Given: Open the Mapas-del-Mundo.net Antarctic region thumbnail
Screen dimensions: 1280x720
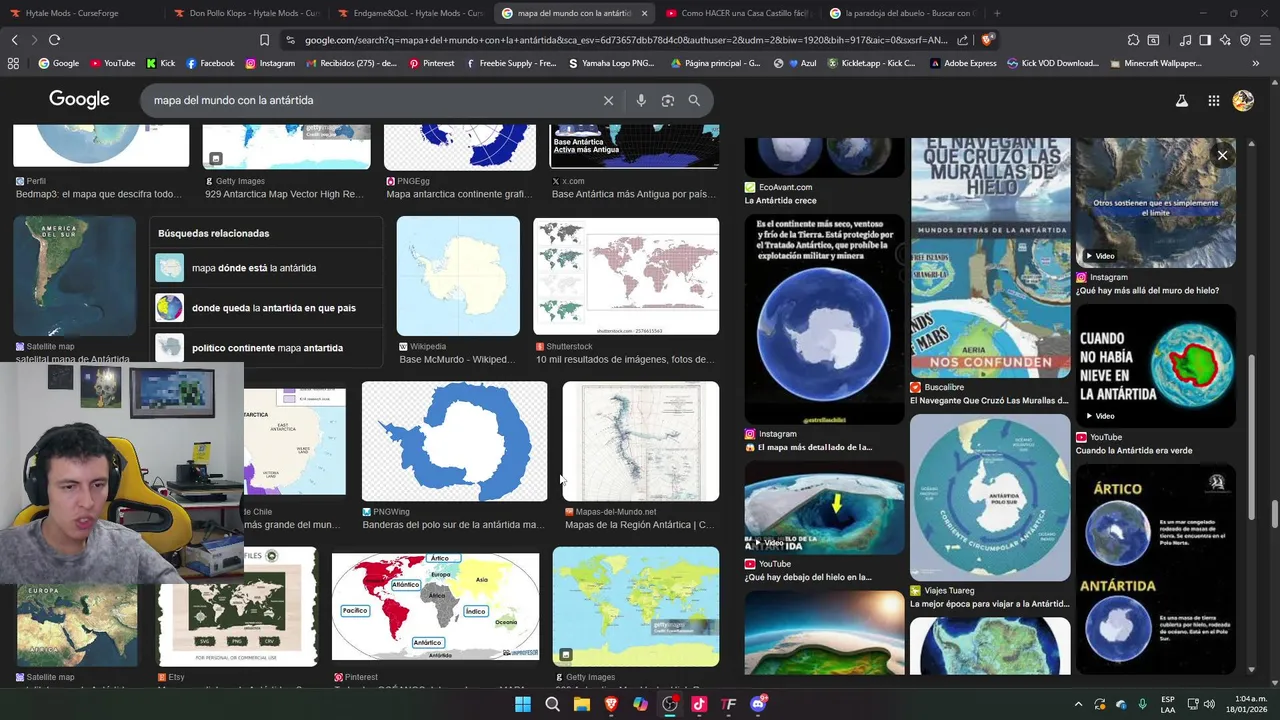Looking at the screenshot, I should [640, 441].
